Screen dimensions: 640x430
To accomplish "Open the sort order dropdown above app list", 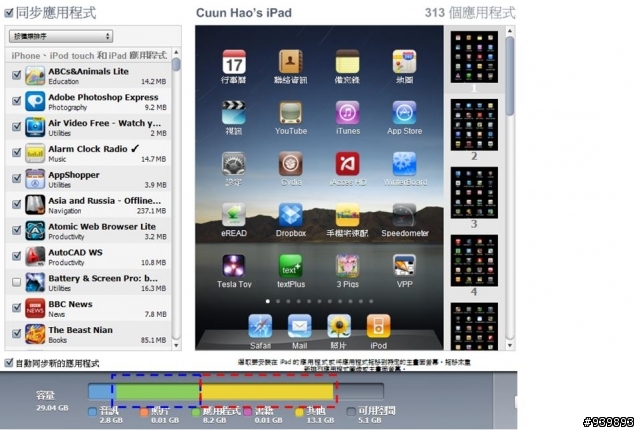I will click(61, 36).
